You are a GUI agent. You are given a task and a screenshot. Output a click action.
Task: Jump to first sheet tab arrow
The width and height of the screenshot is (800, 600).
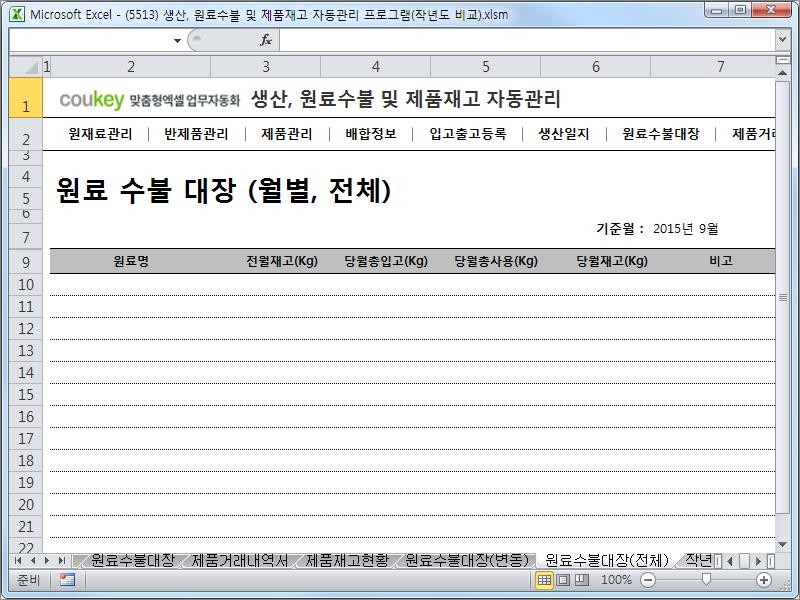18,561
